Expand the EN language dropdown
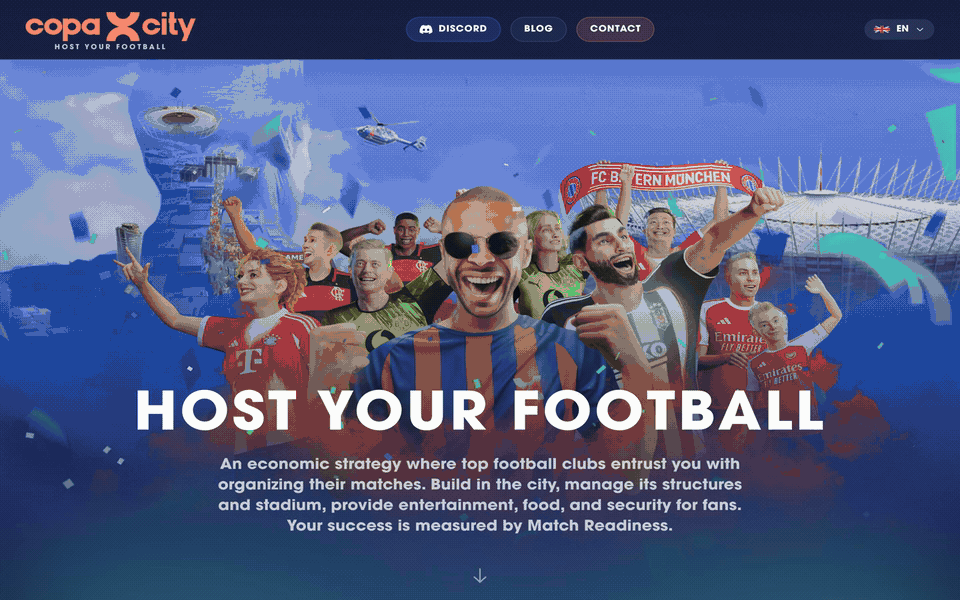 coord(899,29)
